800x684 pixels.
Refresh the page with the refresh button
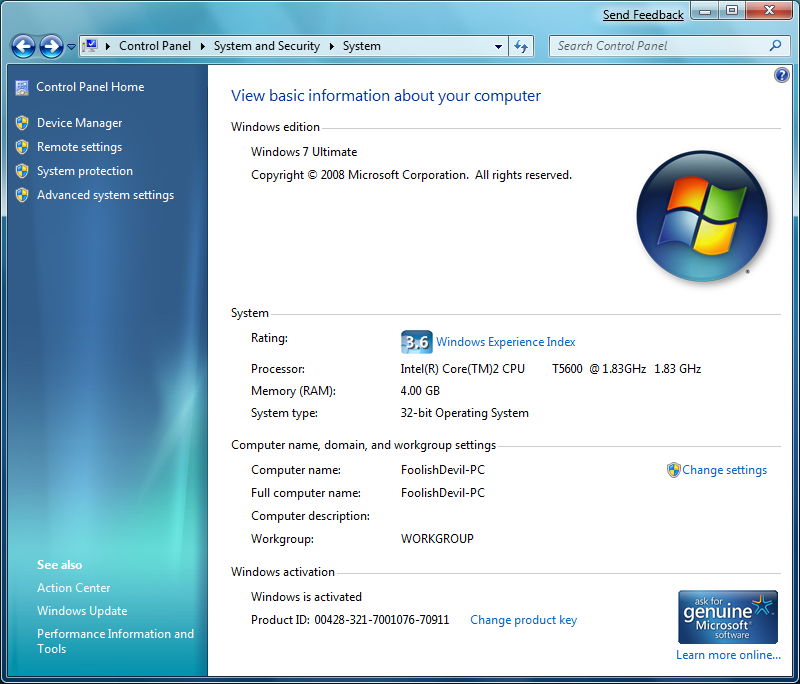click(521, 46)
